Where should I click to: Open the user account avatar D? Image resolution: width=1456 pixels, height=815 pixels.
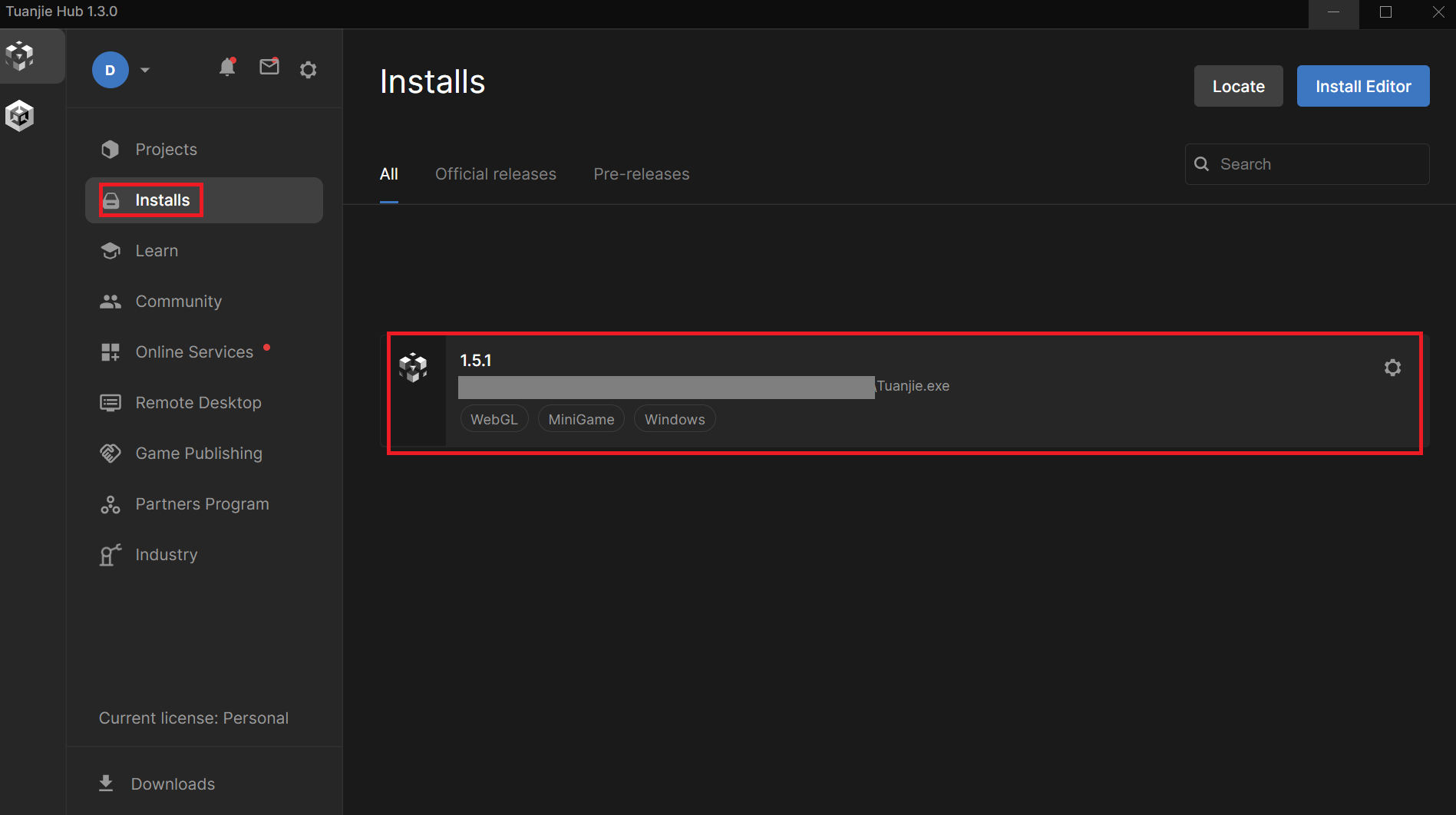coord(110,70)
